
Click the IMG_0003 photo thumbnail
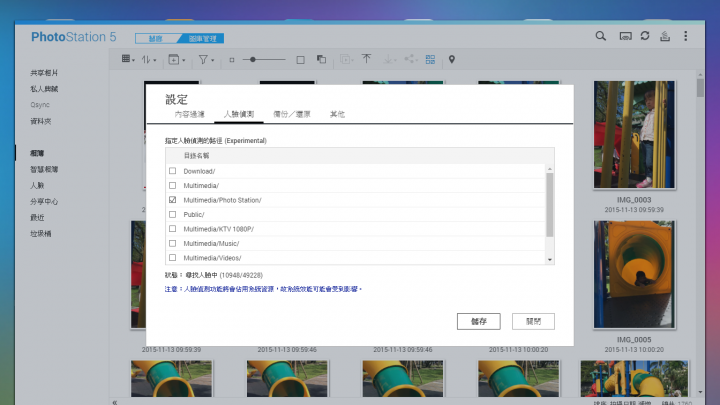[634, 135]
